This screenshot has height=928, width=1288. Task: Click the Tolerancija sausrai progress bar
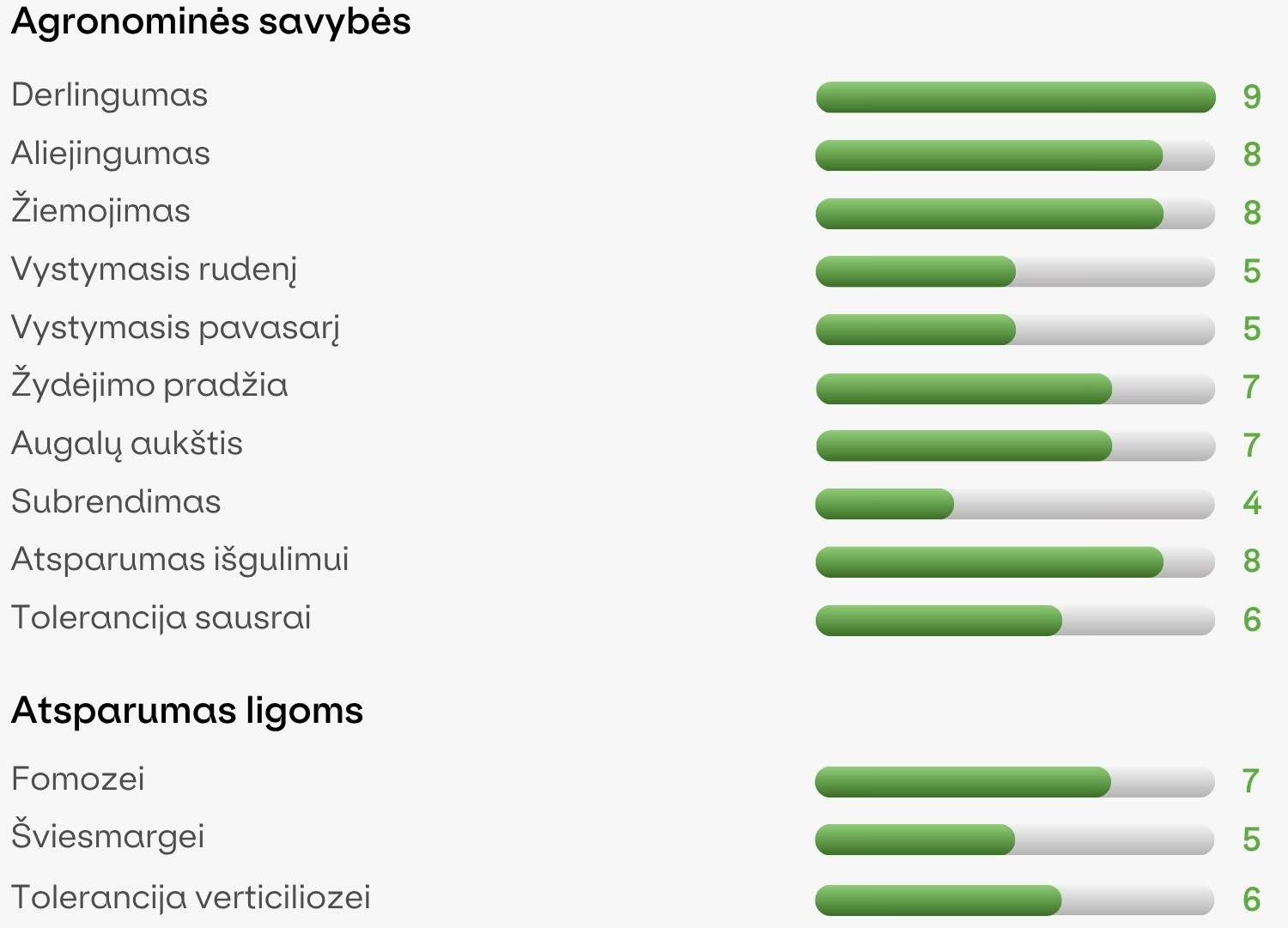[x=1015, y=620]
